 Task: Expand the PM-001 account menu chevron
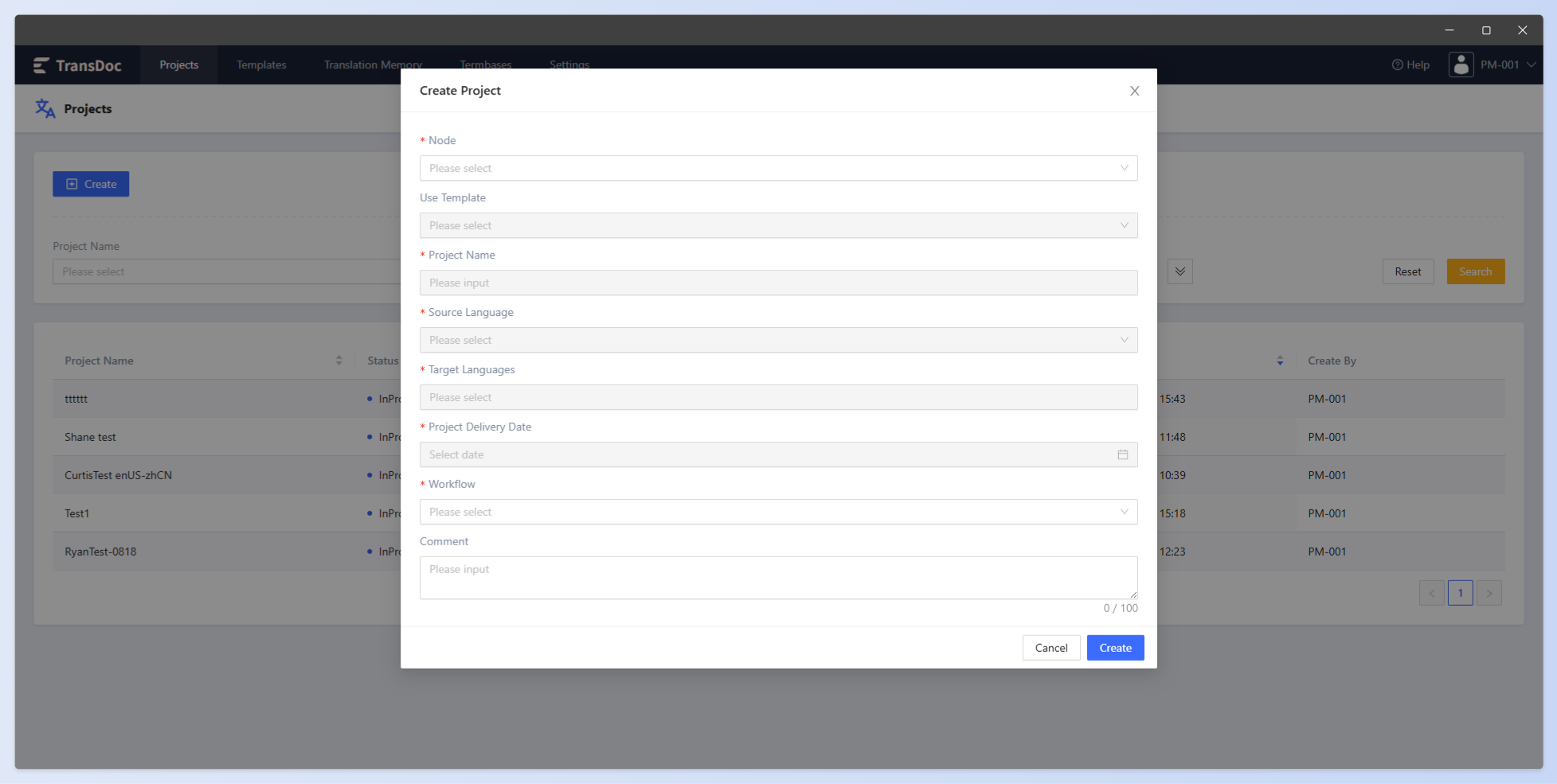click(x=1531, y=64)
